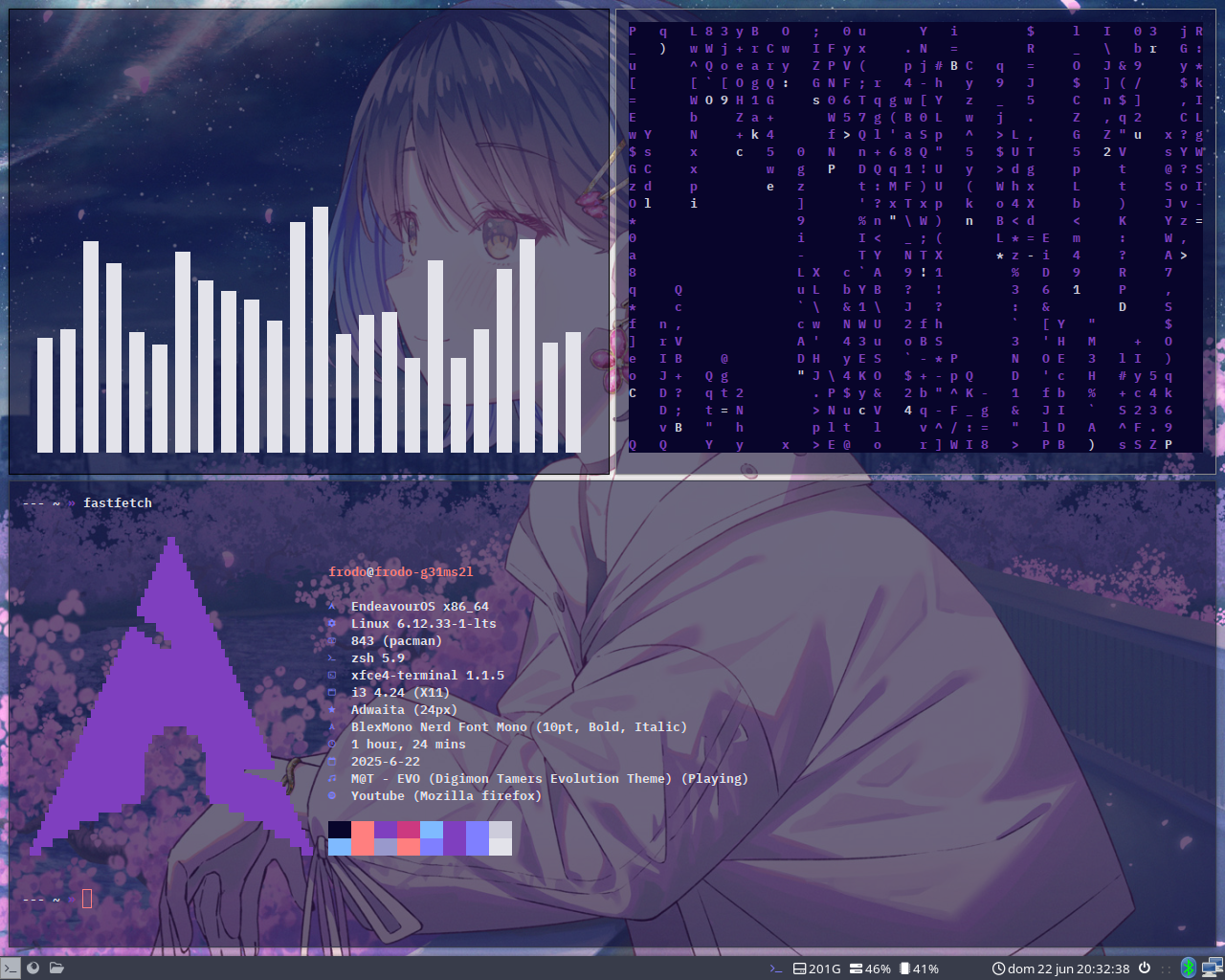
Task: Click the date text 2025-6-22
Action: click(386, 762)
